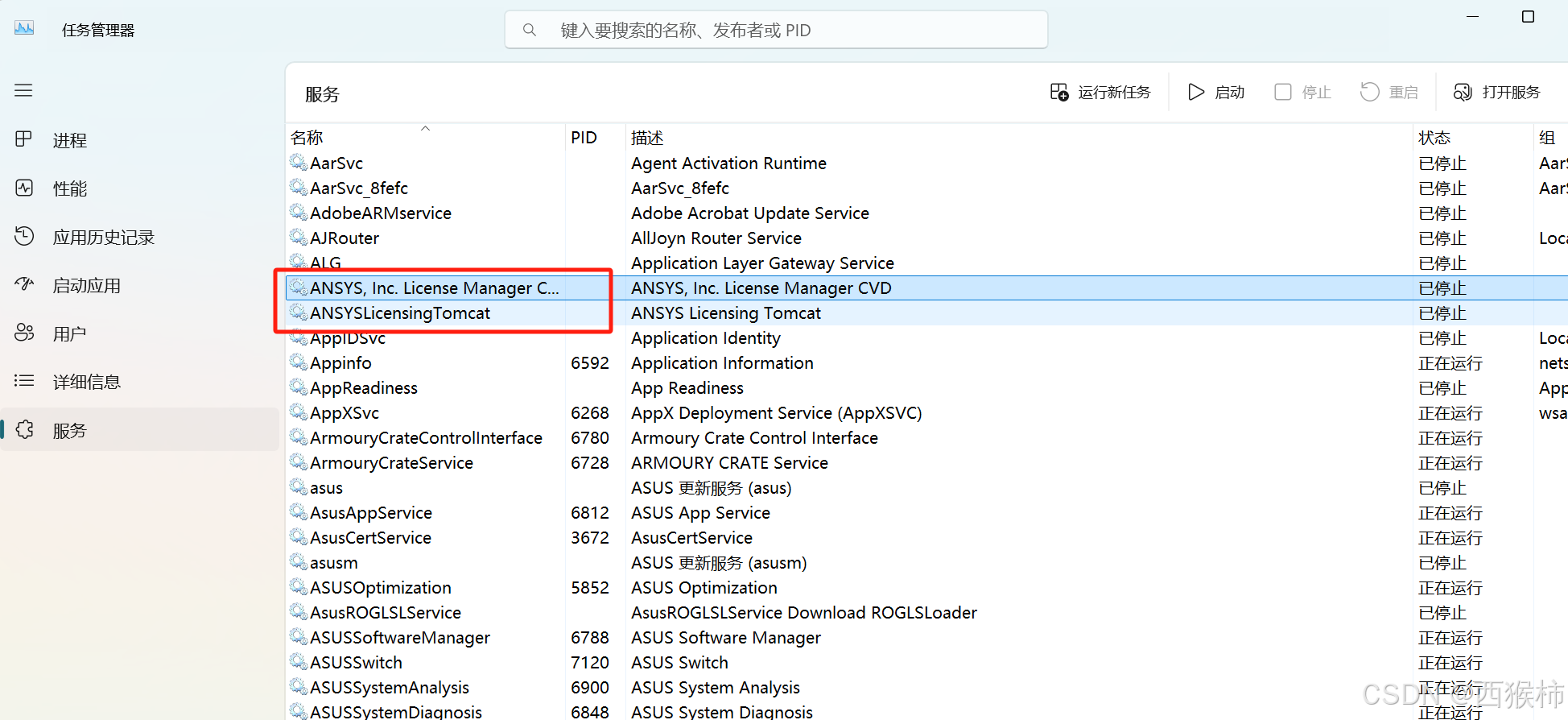Click the gear icon of AarSvc service
Image resolution: width=1568 pixels, height=720 pixels.
[x=299, y=163]
